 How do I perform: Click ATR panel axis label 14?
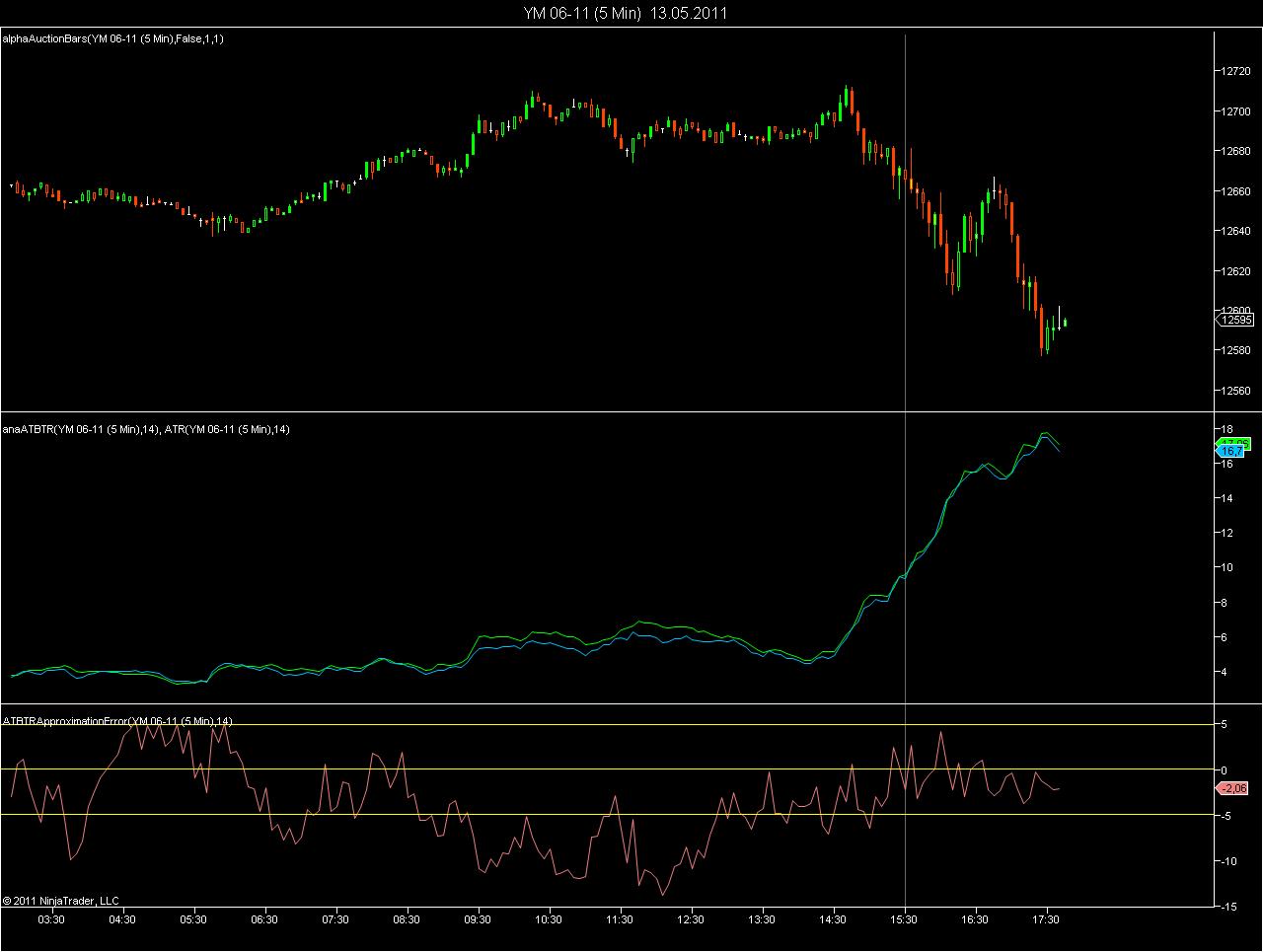1227,498
